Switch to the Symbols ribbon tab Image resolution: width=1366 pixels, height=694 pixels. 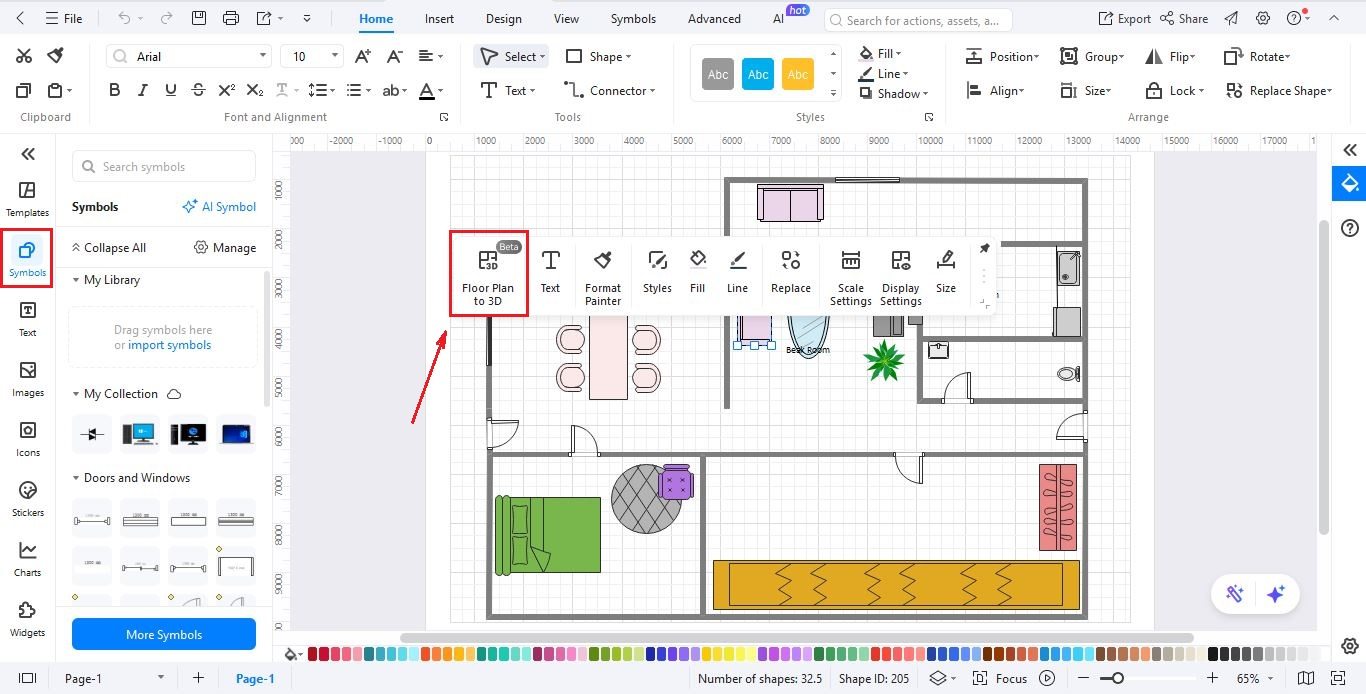(633, 18)
